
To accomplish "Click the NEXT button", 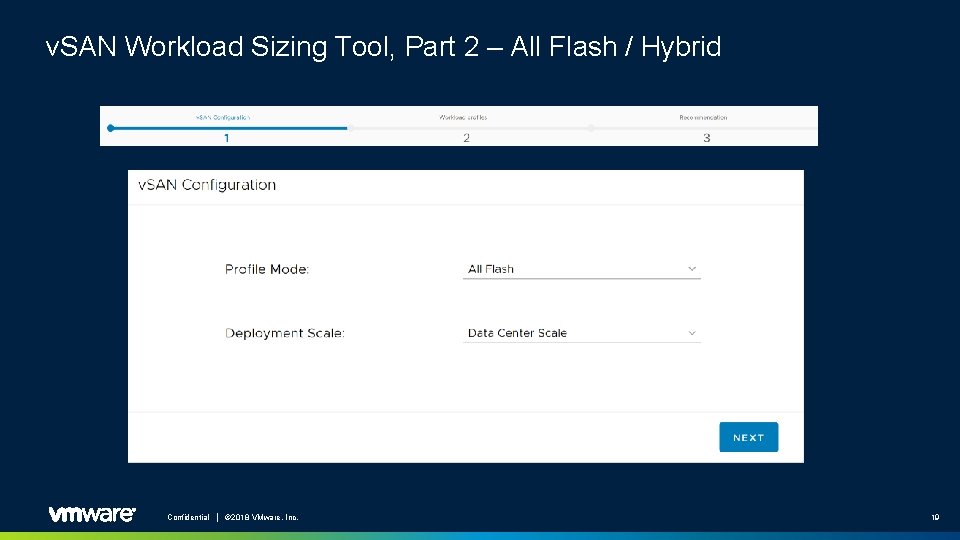I will (x=748, y=437).
